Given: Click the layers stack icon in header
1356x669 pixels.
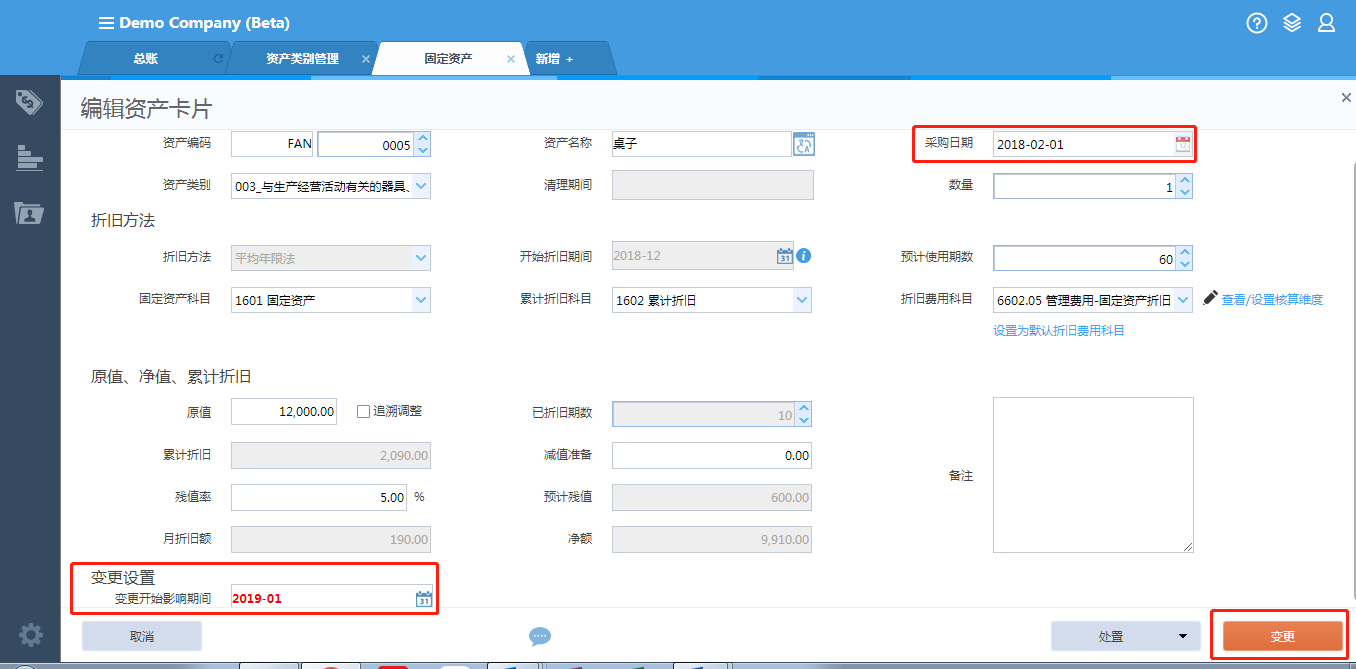Looking at the screenshot, I should coord(1292,23).
